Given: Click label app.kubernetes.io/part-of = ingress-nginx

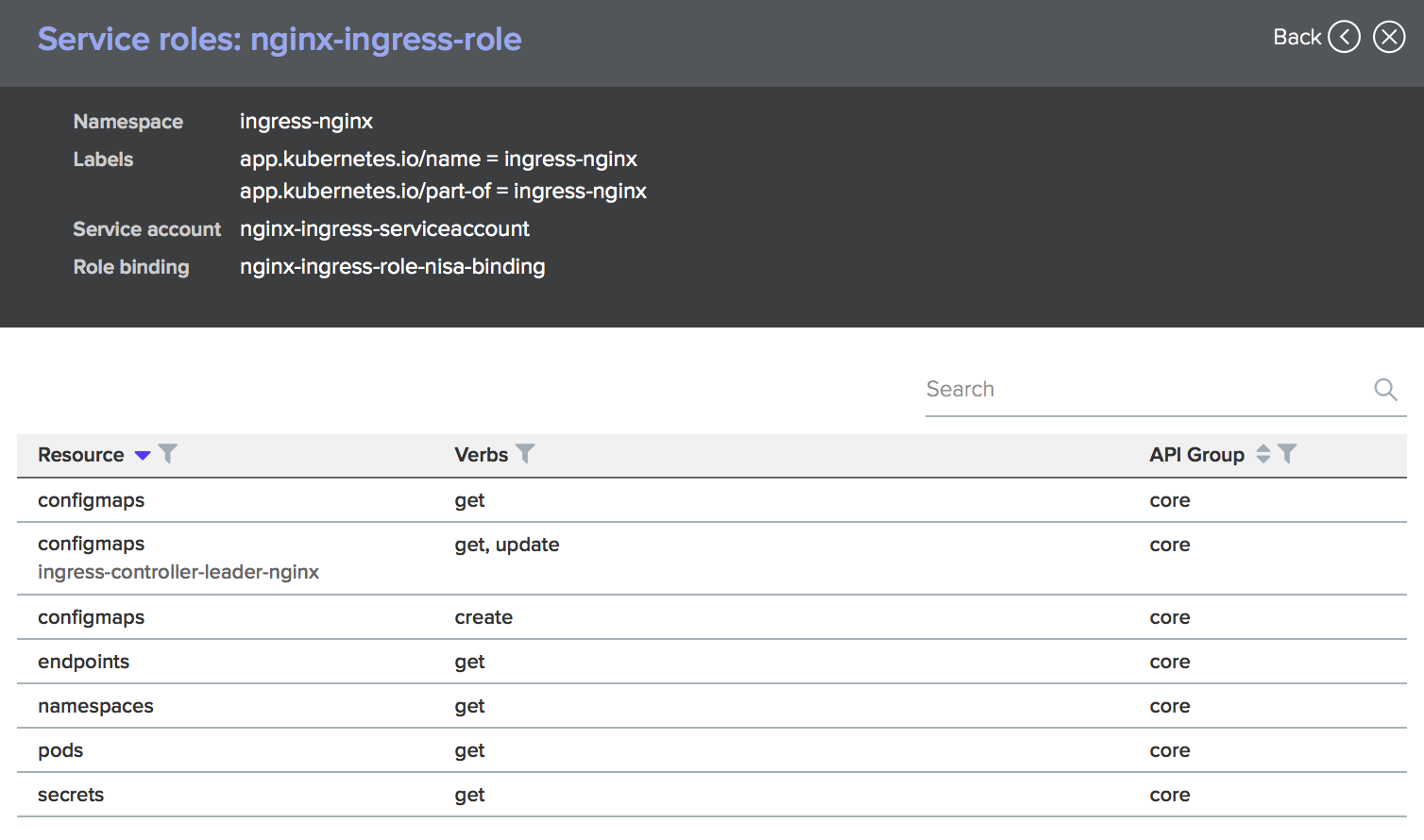Looking at the screenshot, I should coord(443,191).
